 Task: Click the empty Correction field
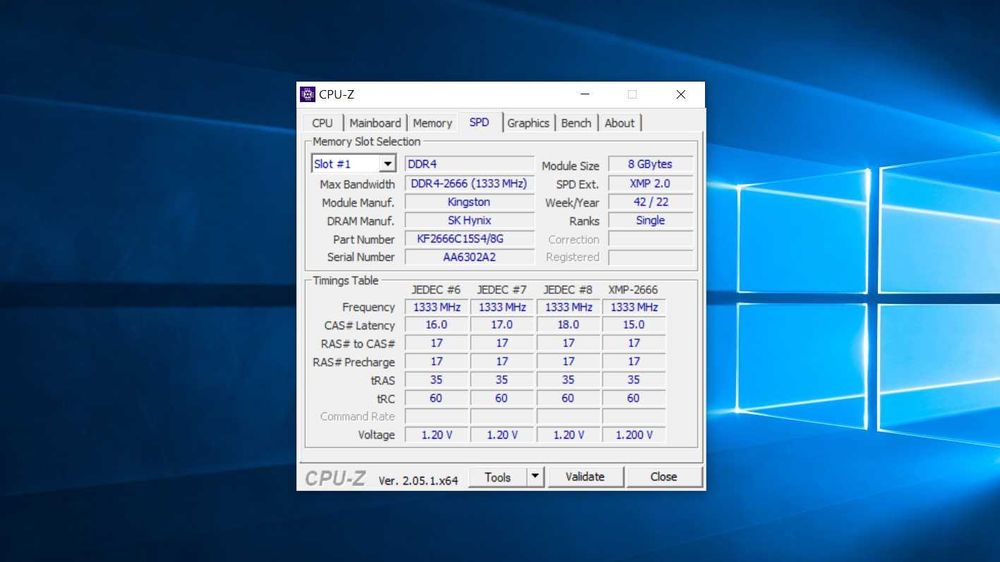[x=650, y=239]
